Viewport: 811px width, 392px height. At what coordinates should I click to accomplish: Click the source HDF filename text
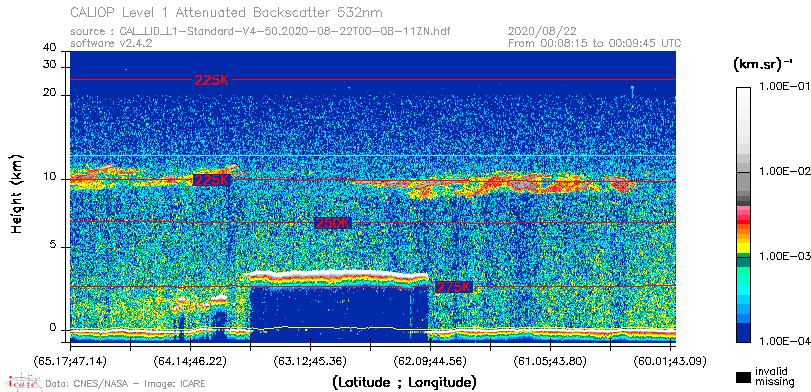coord(260,32)
